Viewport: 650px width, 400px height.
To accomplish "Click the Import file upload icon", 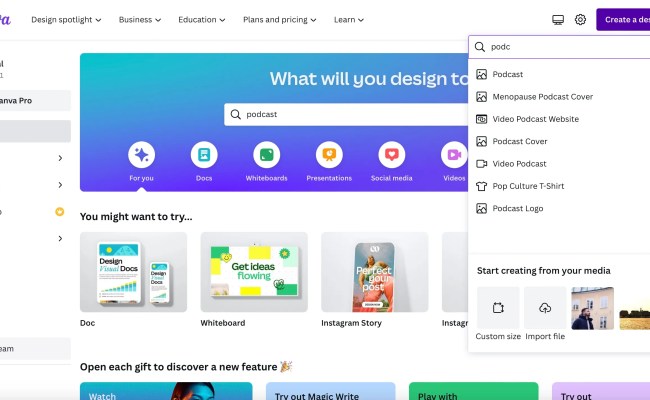I will (545, 308).
